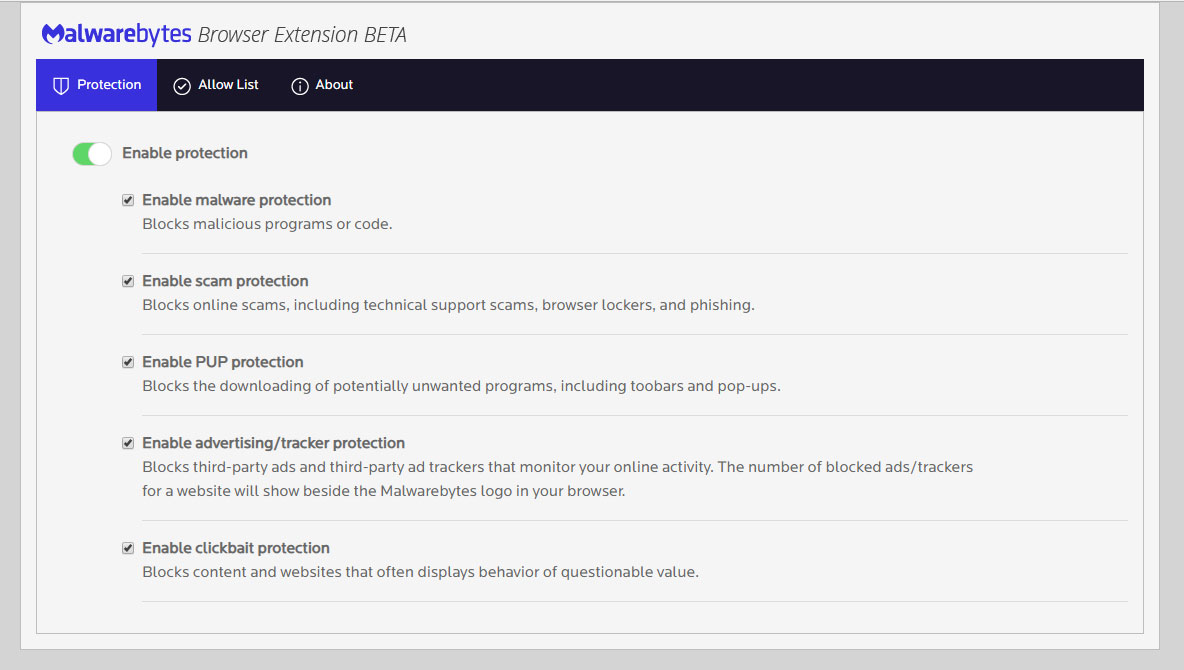Click the Enable PUP protection label
The image size is (1184, 670).
tap(223, 362)
